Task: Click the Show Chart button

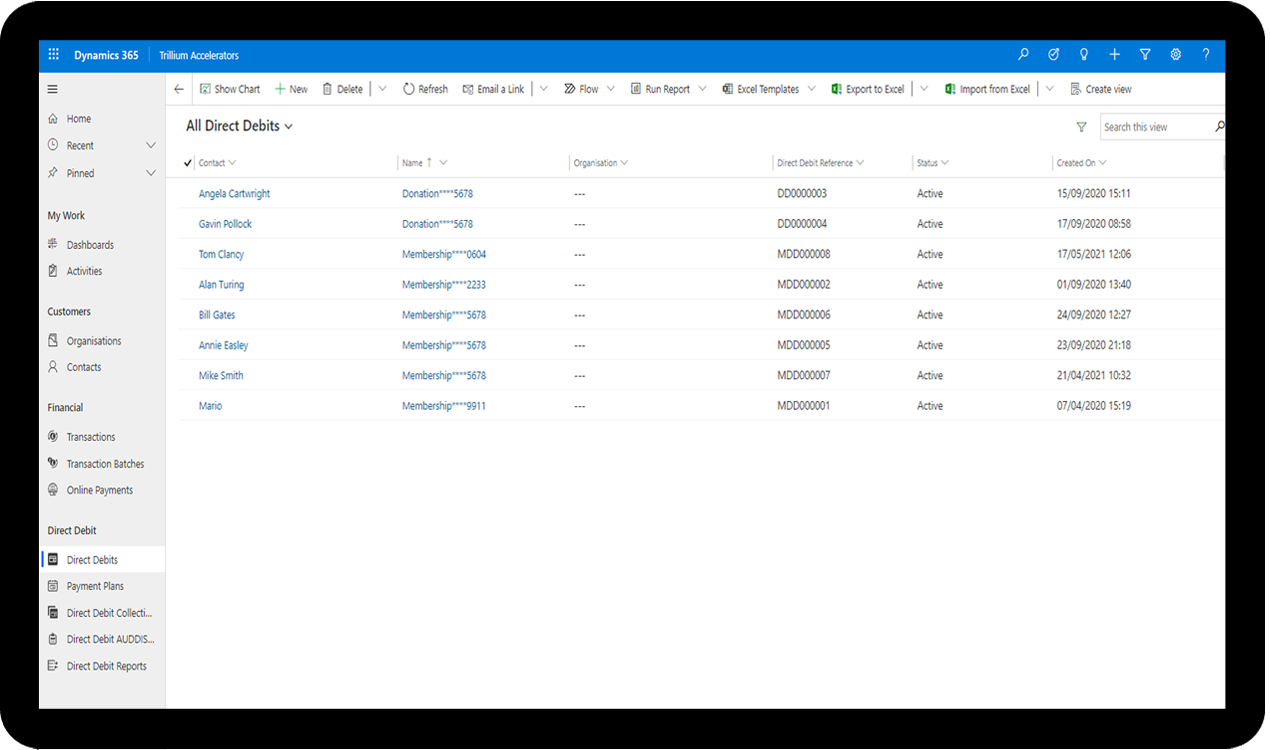Action: click(x=230, y=89)
